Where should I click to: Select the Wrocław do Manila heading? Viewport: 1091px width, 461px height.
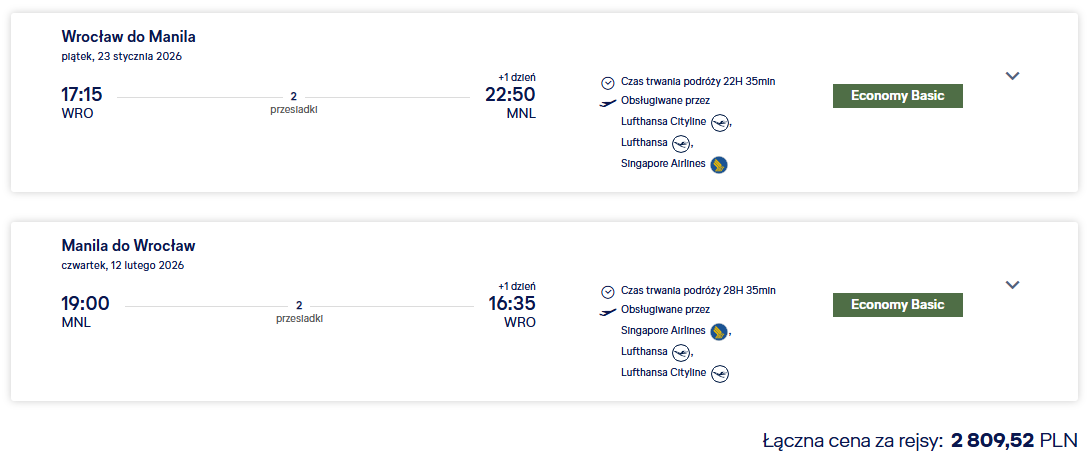(129, 36)
